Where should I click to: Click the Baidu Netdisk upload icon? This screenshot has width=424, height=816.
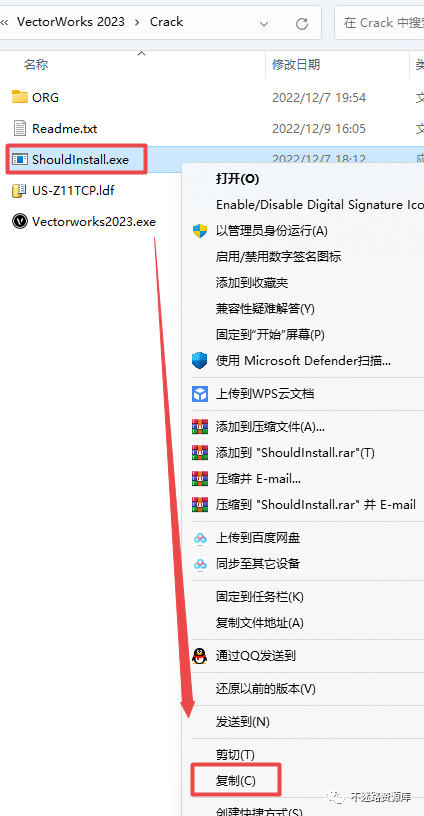pyautogui.click(x=200, y=538)
